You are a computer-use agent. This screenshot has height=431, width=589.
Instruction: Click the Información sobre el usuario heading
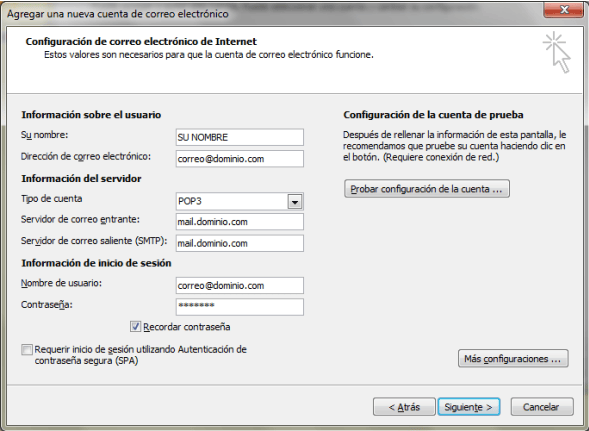point(91,115)
